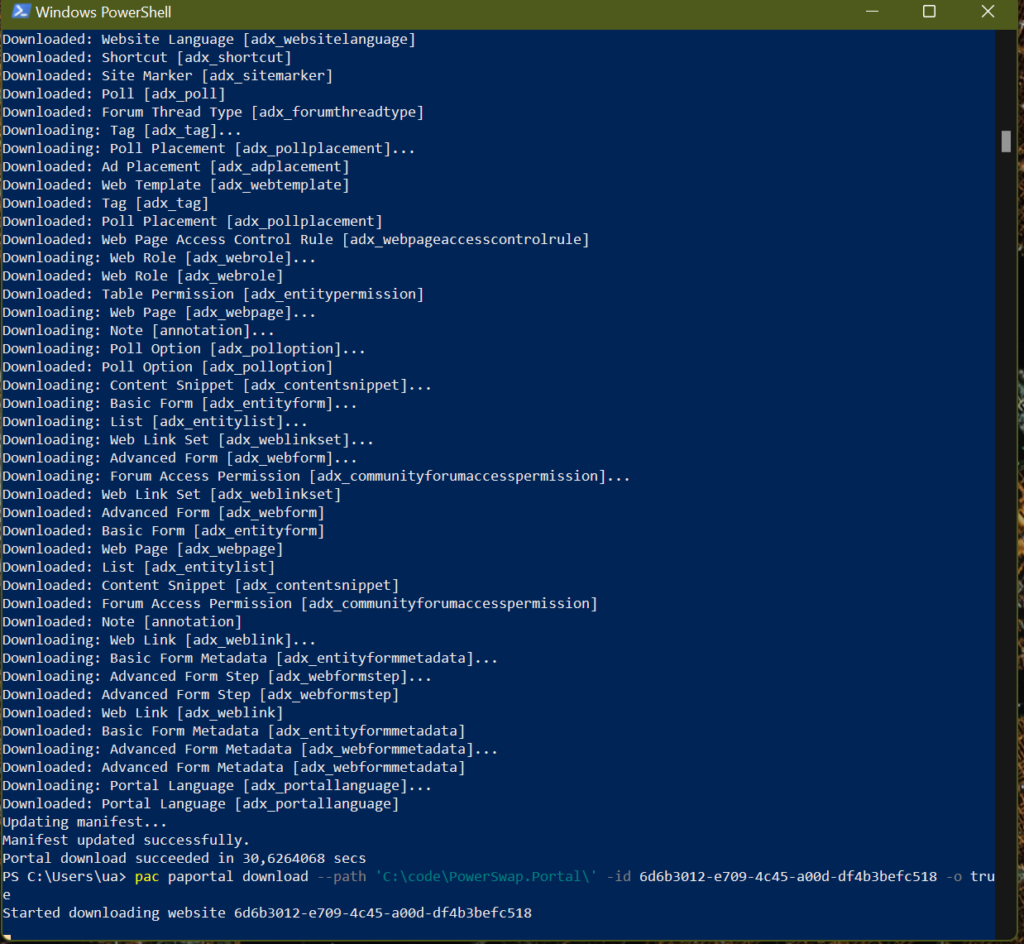This screenshot has width=1024, height=944.
Task: Click the 'Started downloading website' status line
Action: [x=267, y=913]
